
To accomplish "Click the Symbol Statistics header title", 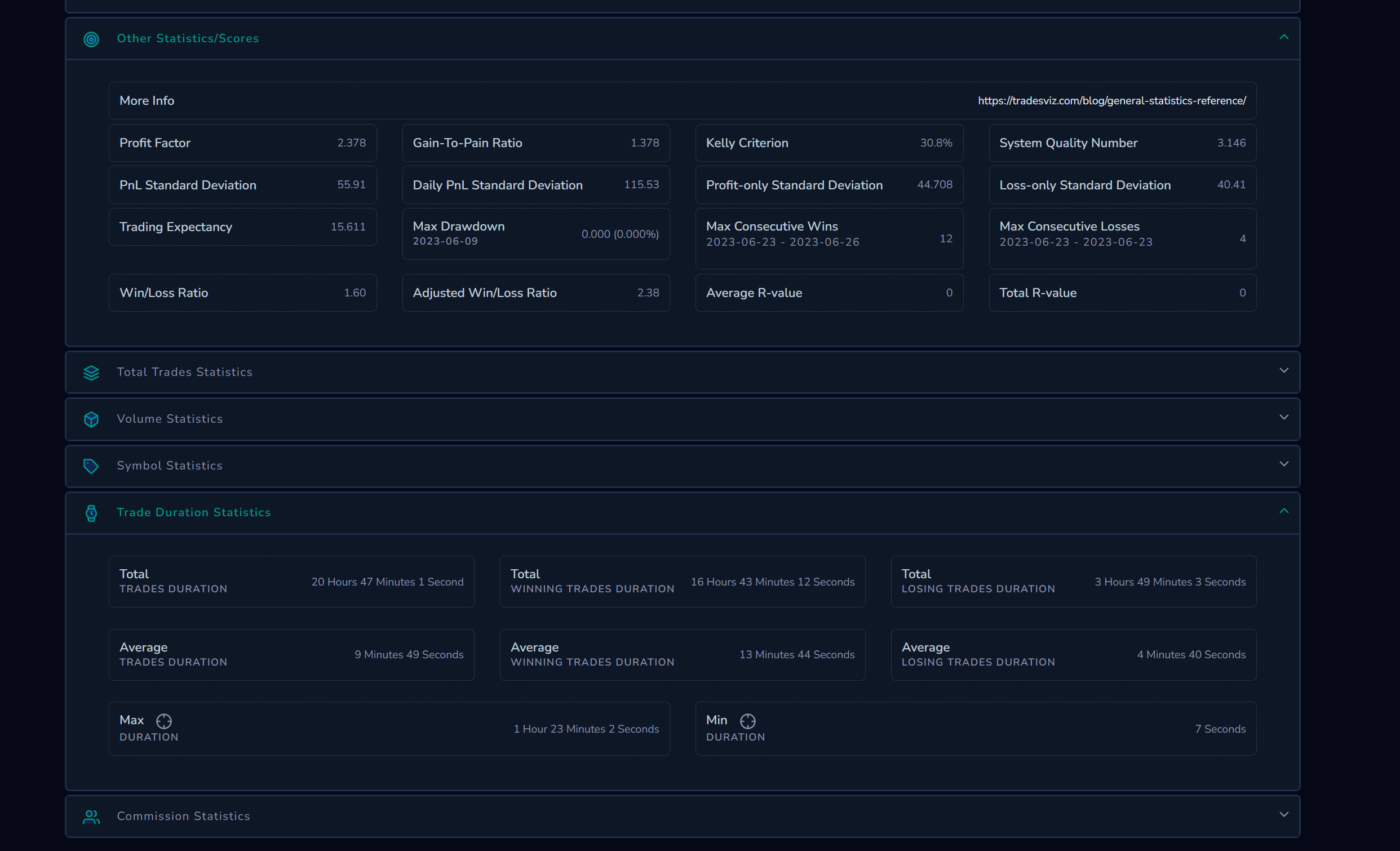I will [170, 466].
